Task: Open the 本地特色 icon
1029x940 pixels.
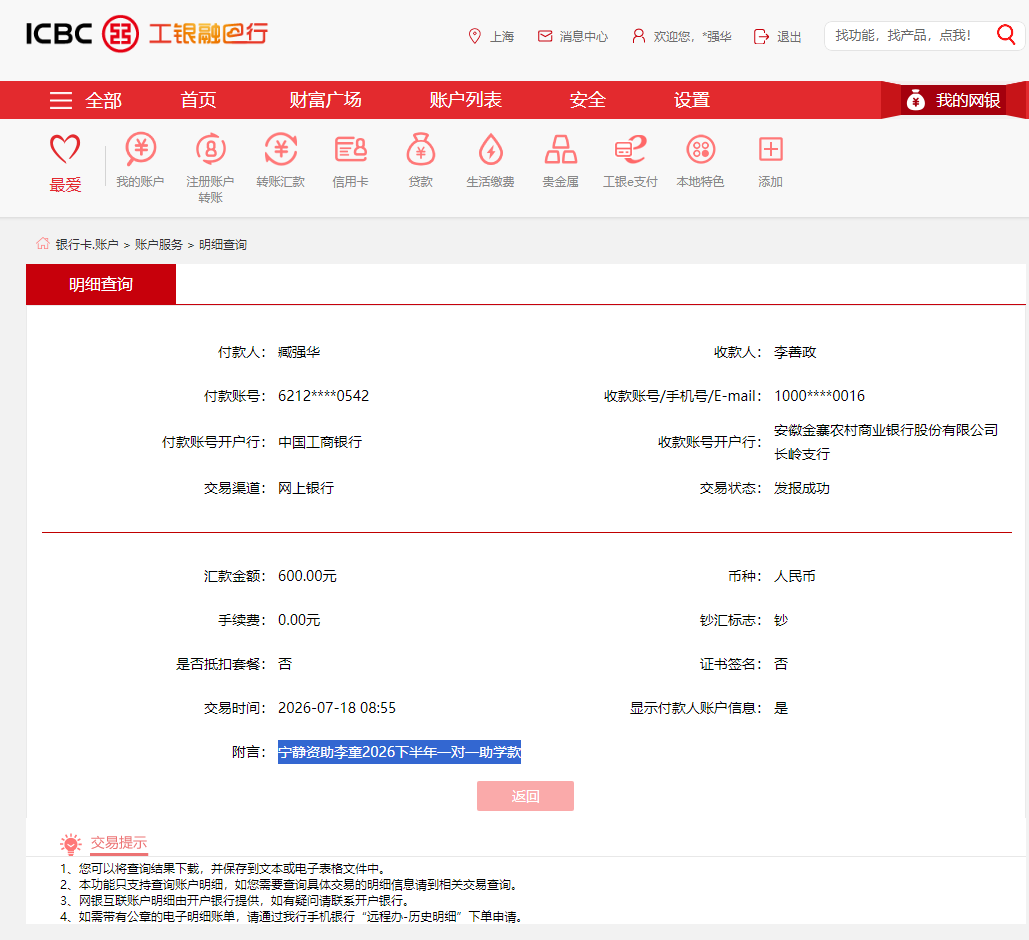Action: point(700,149)
